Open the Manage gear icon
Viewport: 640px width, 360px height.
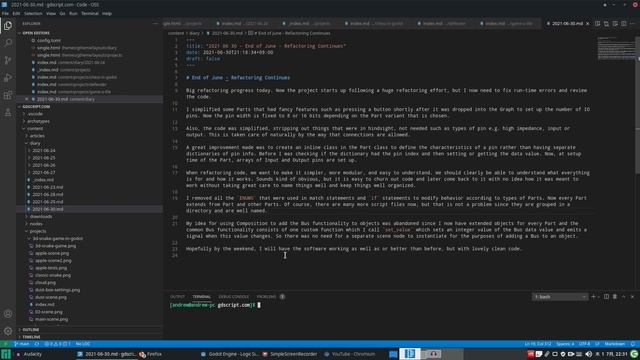[8, 331]
